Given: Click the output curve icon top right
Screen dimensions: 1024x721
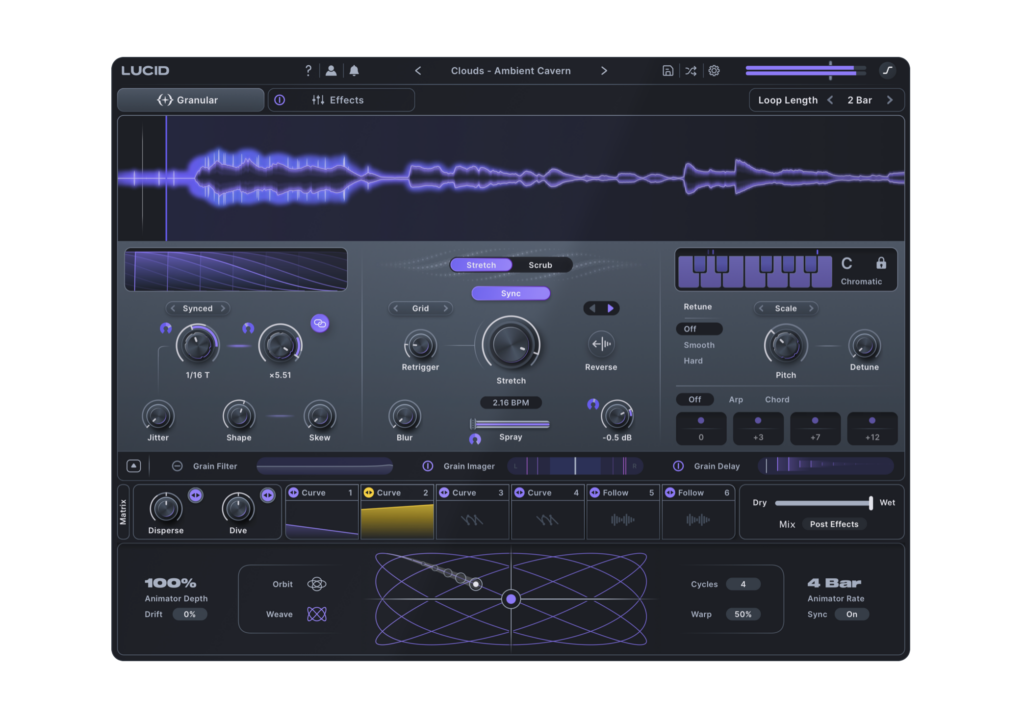Looking at the screenshot, I should tap(888, 71).
